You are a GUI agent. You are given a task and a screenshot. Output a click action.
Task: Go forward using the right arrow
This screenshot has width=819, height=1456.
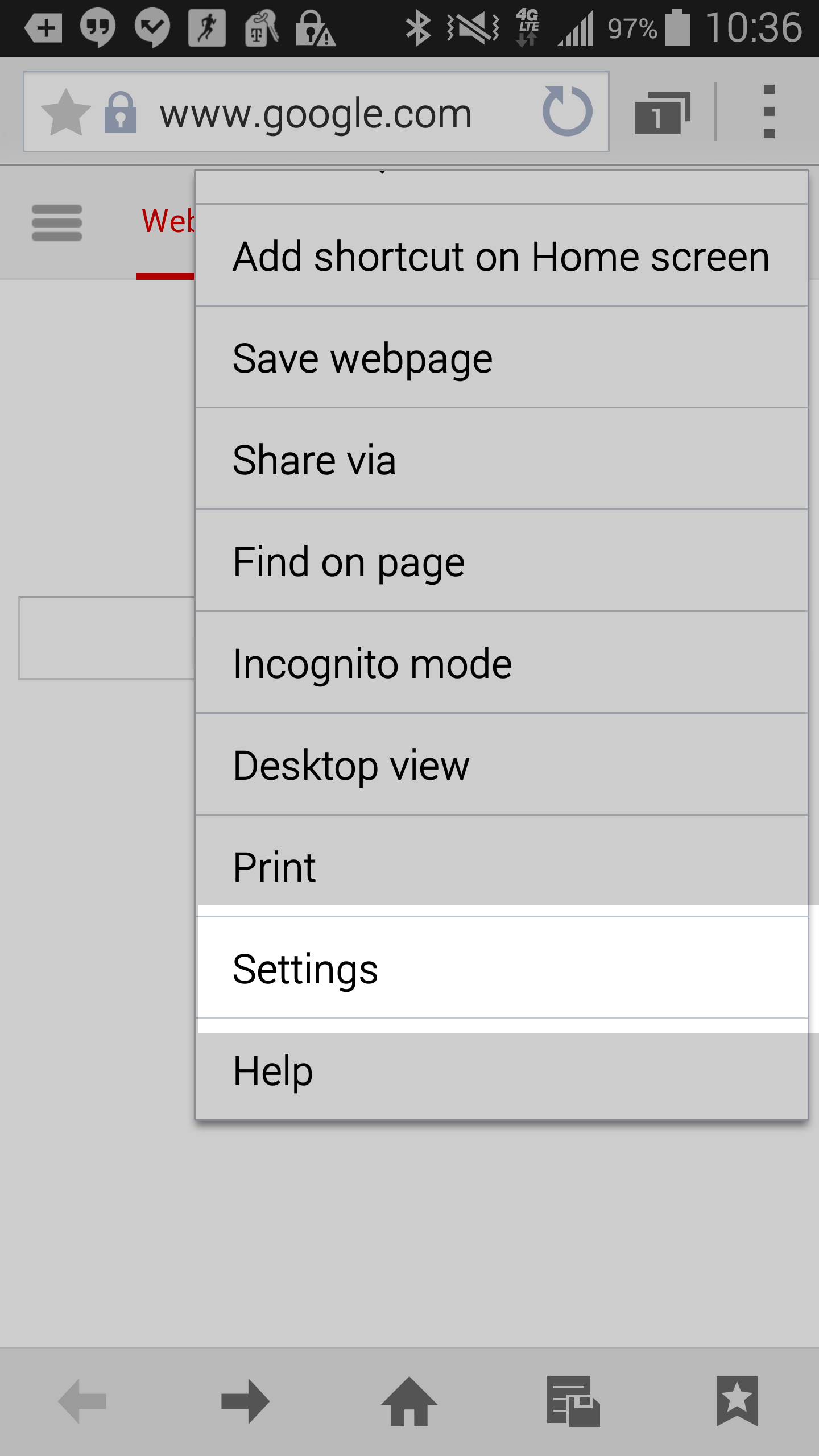(245, 1401)
